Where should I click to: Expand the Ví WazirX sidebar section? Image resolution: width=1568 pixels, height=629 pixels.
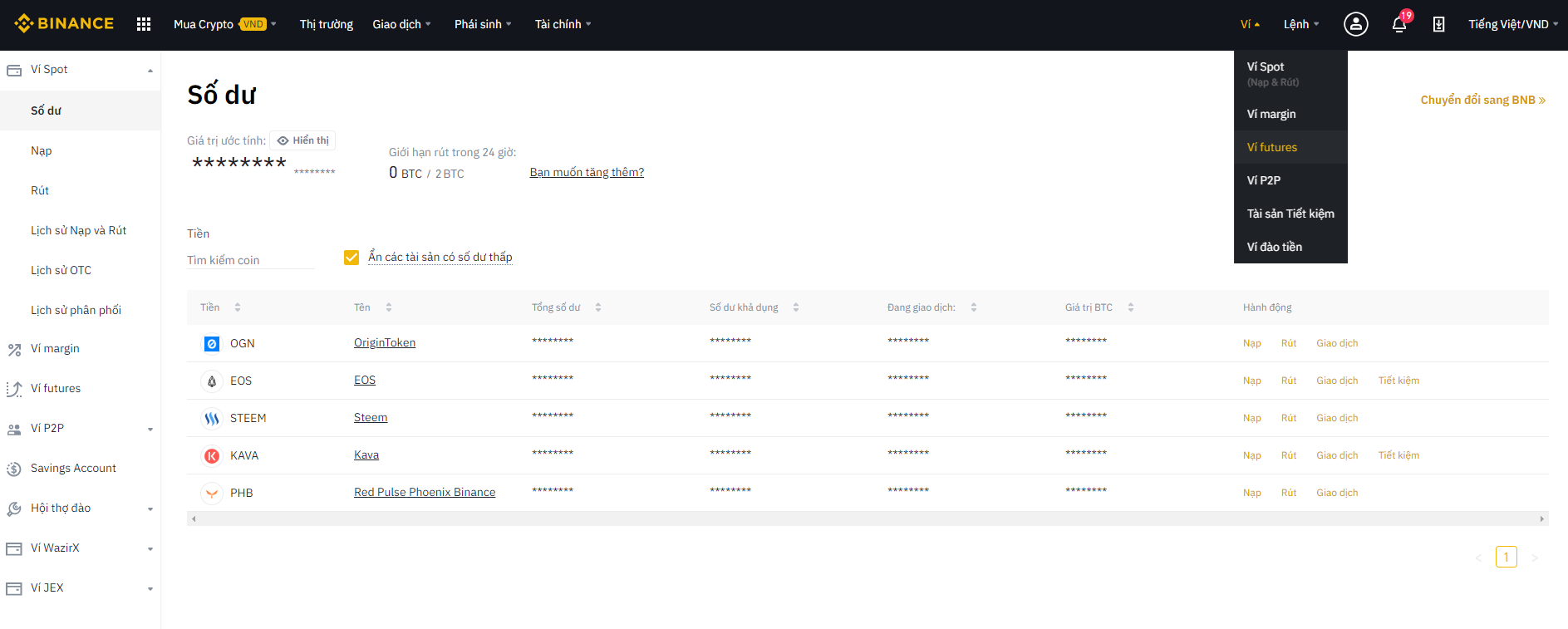coord(150,549)
